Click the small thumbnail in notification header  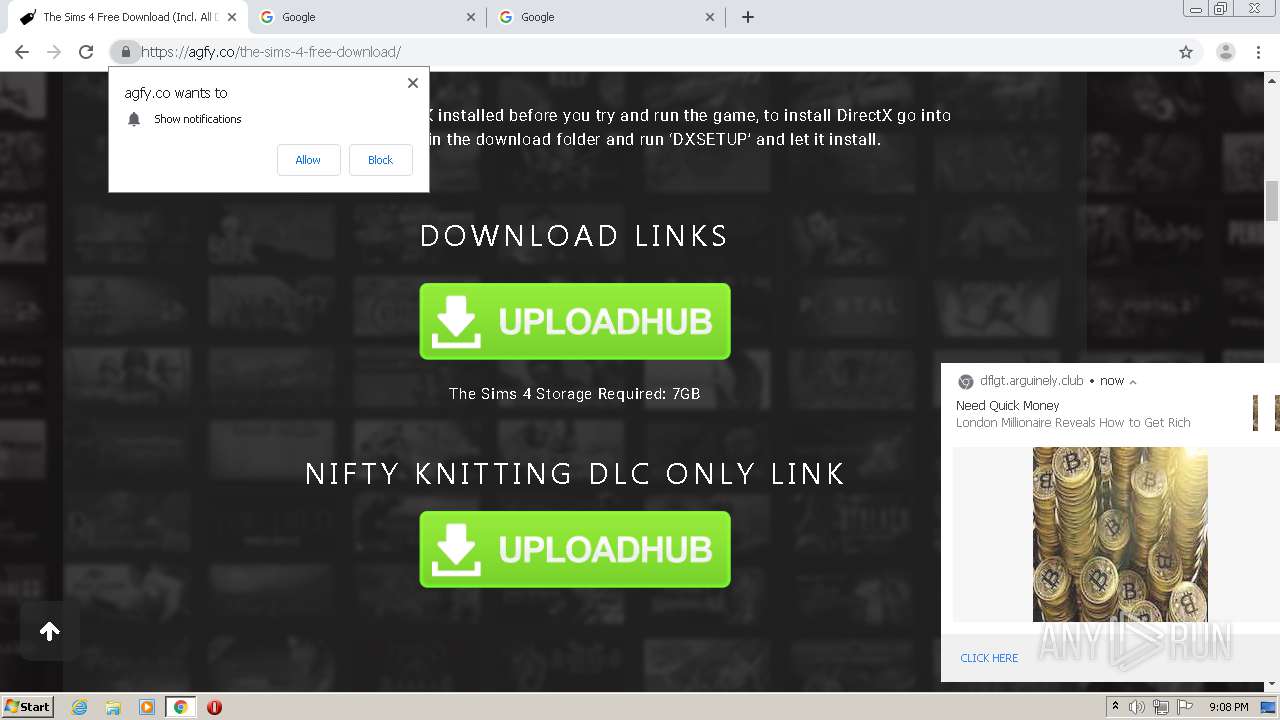(1265, 413)
